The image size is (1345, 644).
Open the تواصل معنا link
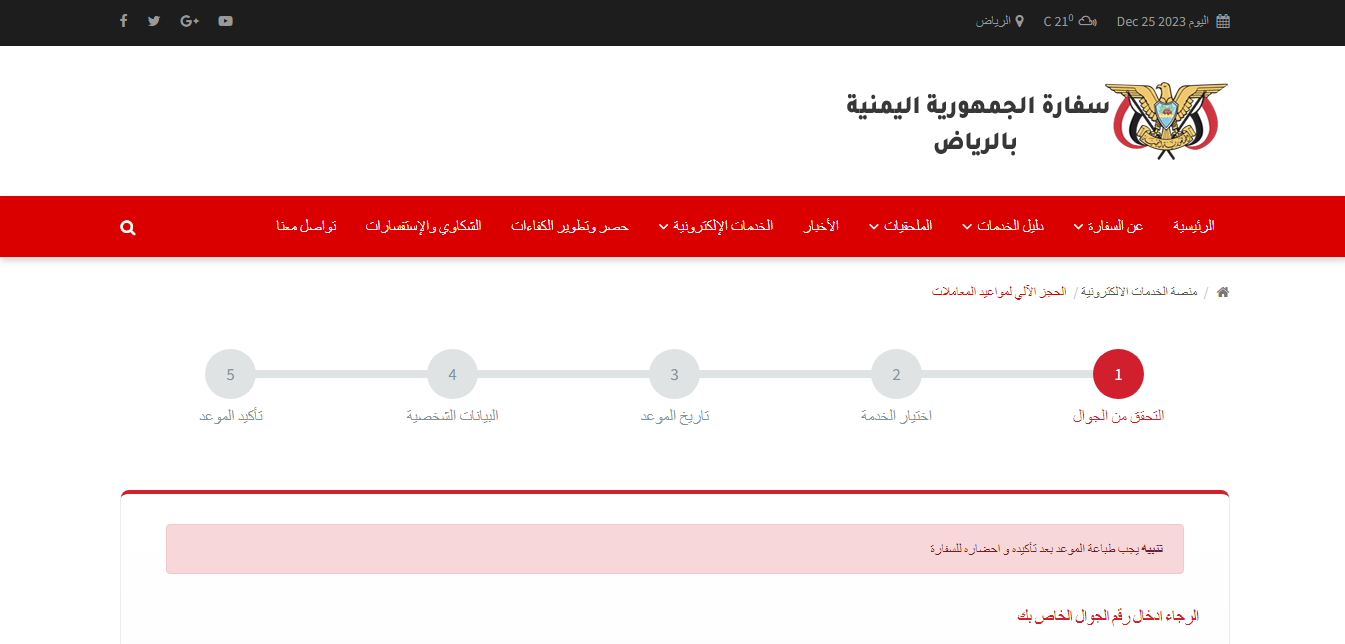coord(307,226)
